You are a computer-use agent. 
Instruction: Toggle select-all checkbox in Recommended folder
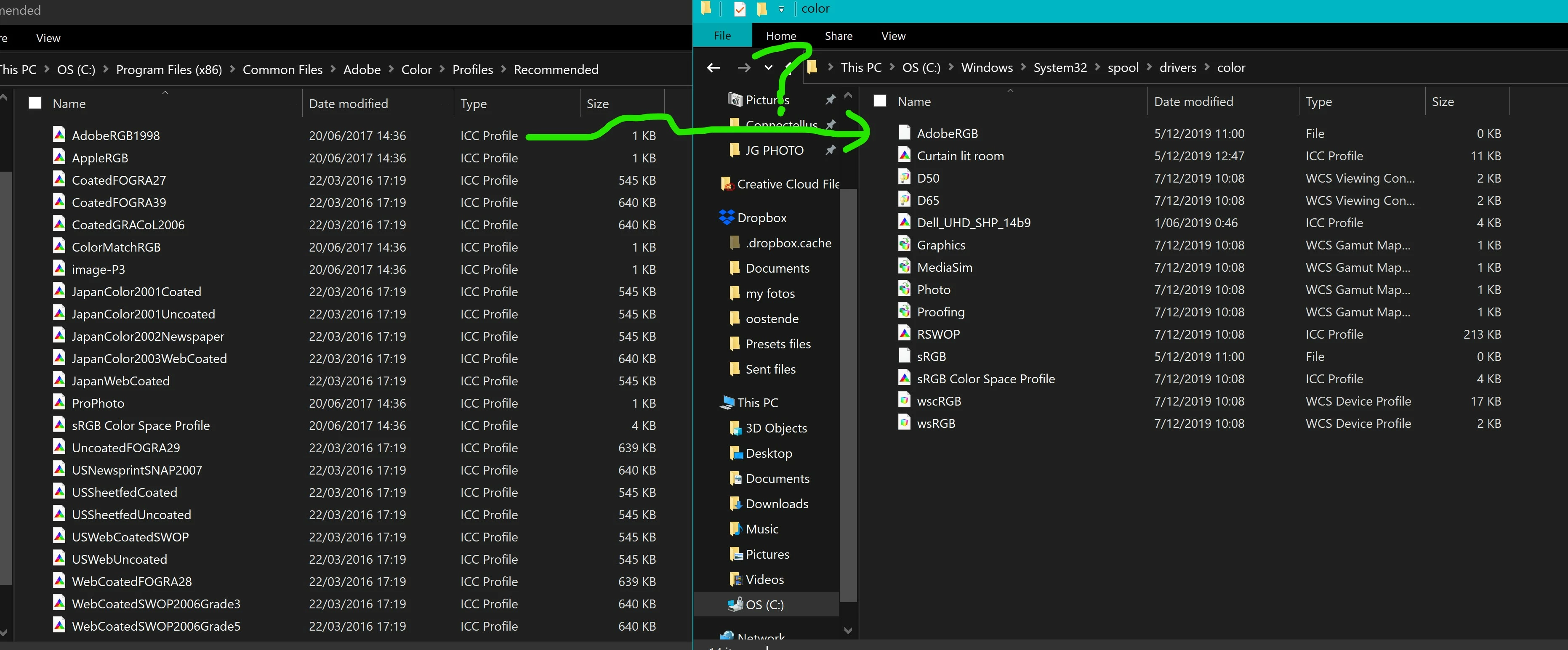(35, 103)
